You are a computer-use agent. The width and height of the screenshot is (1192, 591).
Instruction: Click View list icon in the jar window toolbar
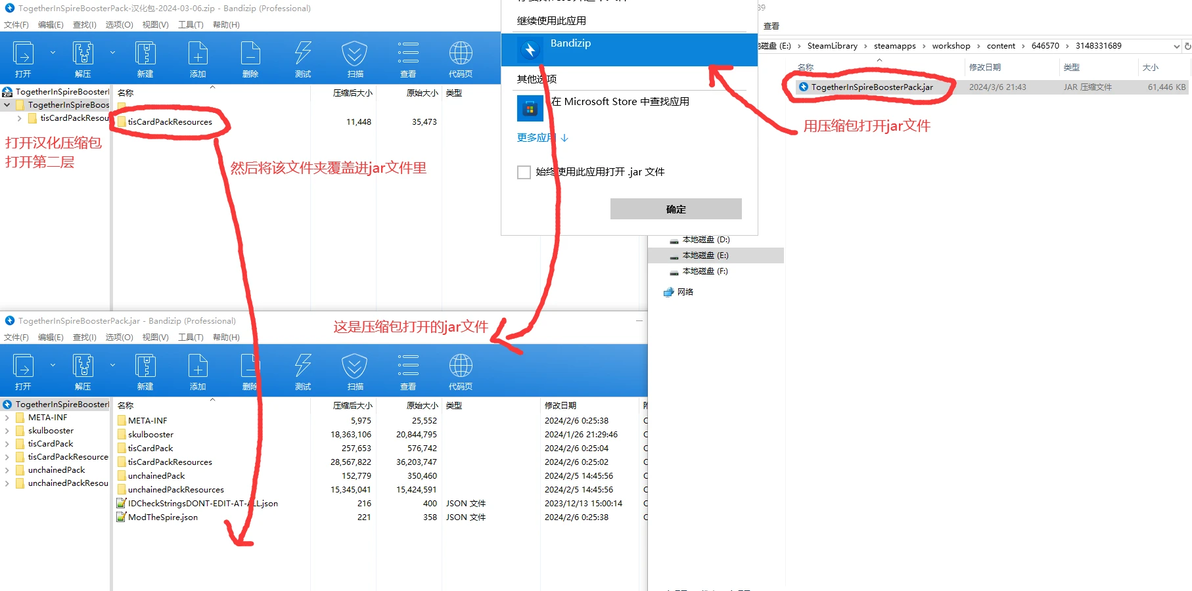point(408,366)
